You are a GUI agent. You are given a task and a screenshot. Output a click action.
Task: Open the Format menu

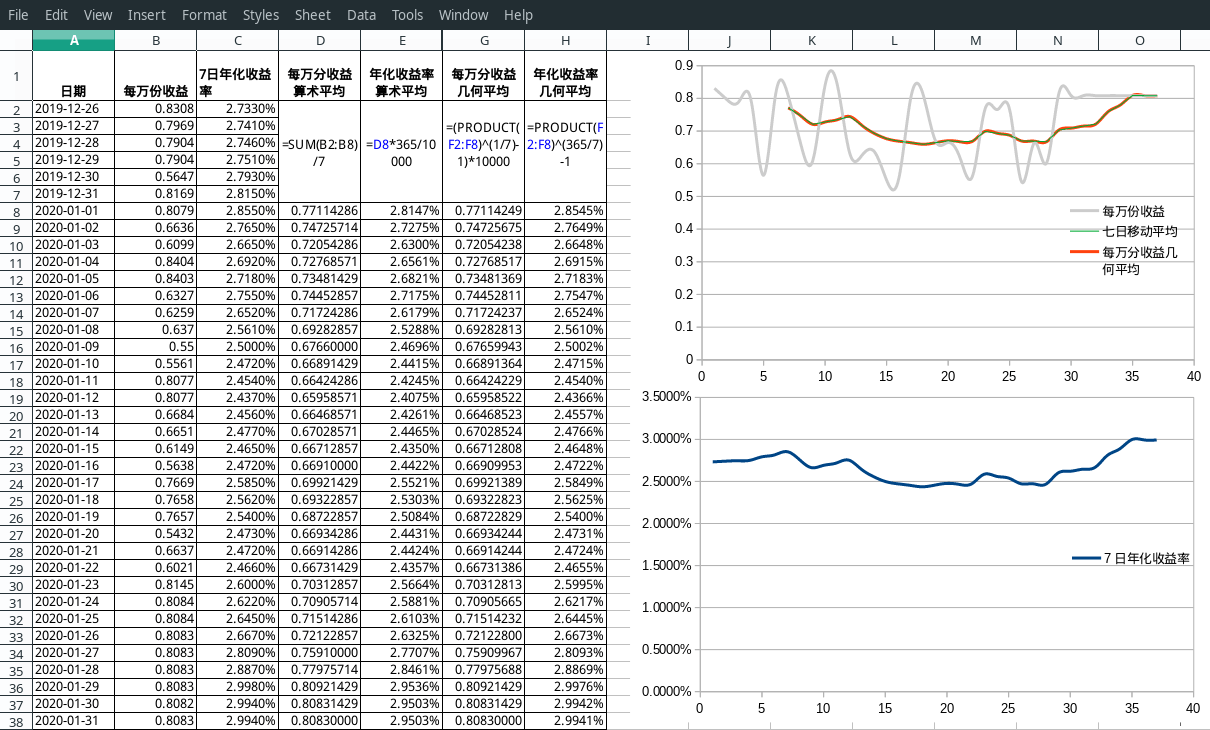pyautogui.click(x=204, y=15)
